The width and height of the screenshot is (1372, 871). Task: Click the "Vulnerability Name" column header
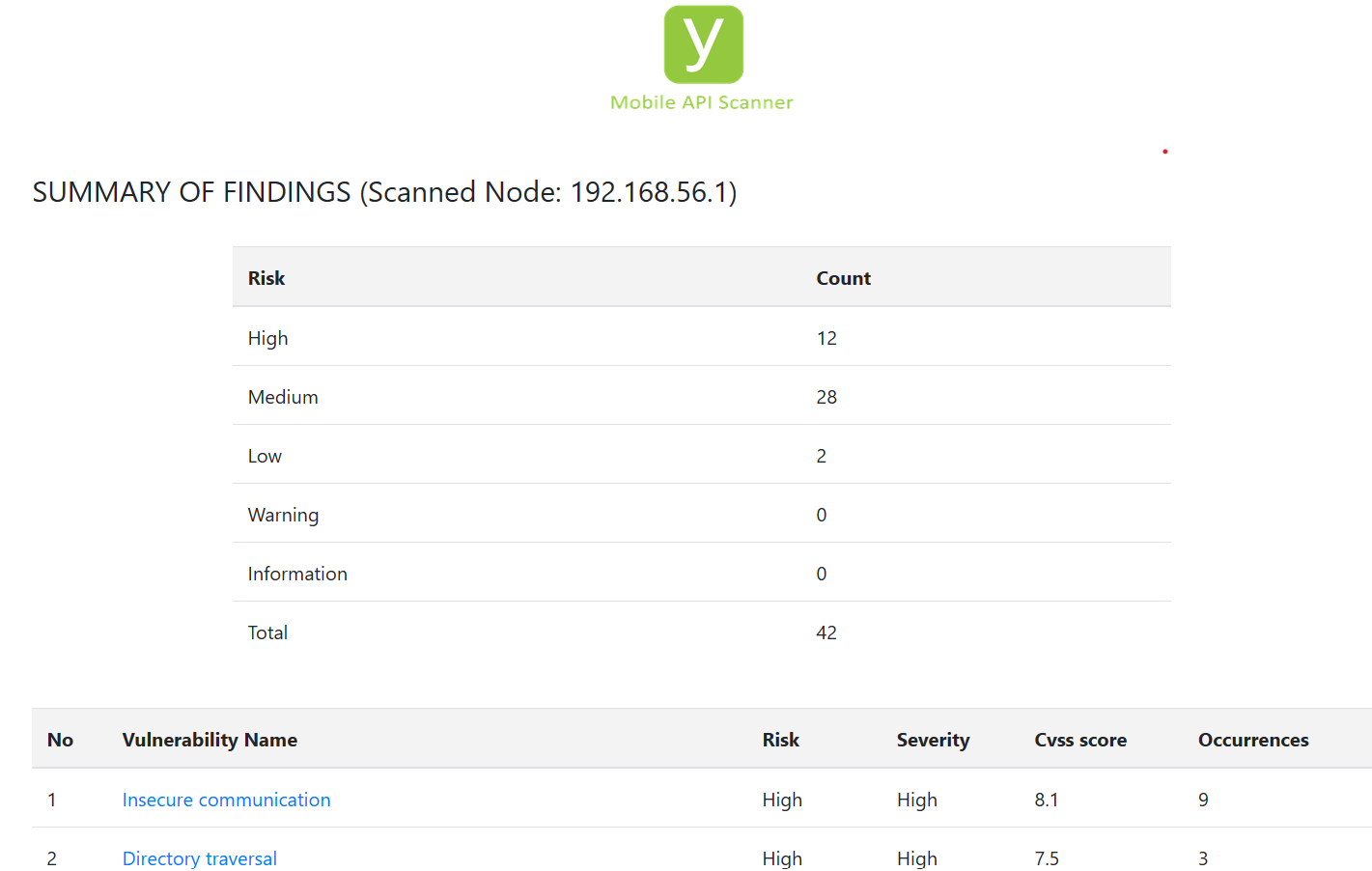point(210,740)
